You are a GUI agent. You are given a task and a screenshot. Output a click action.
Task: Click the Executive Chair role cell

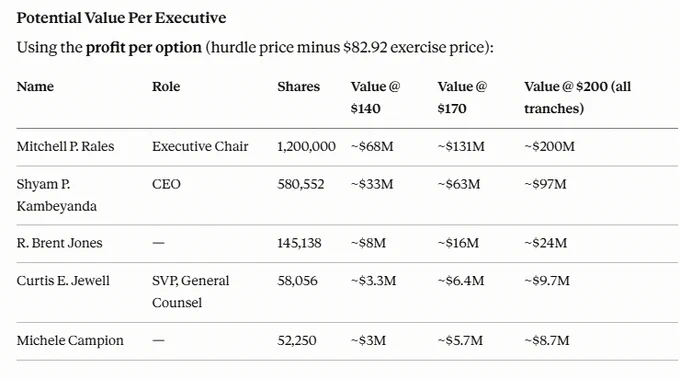[x=200, y=146]
